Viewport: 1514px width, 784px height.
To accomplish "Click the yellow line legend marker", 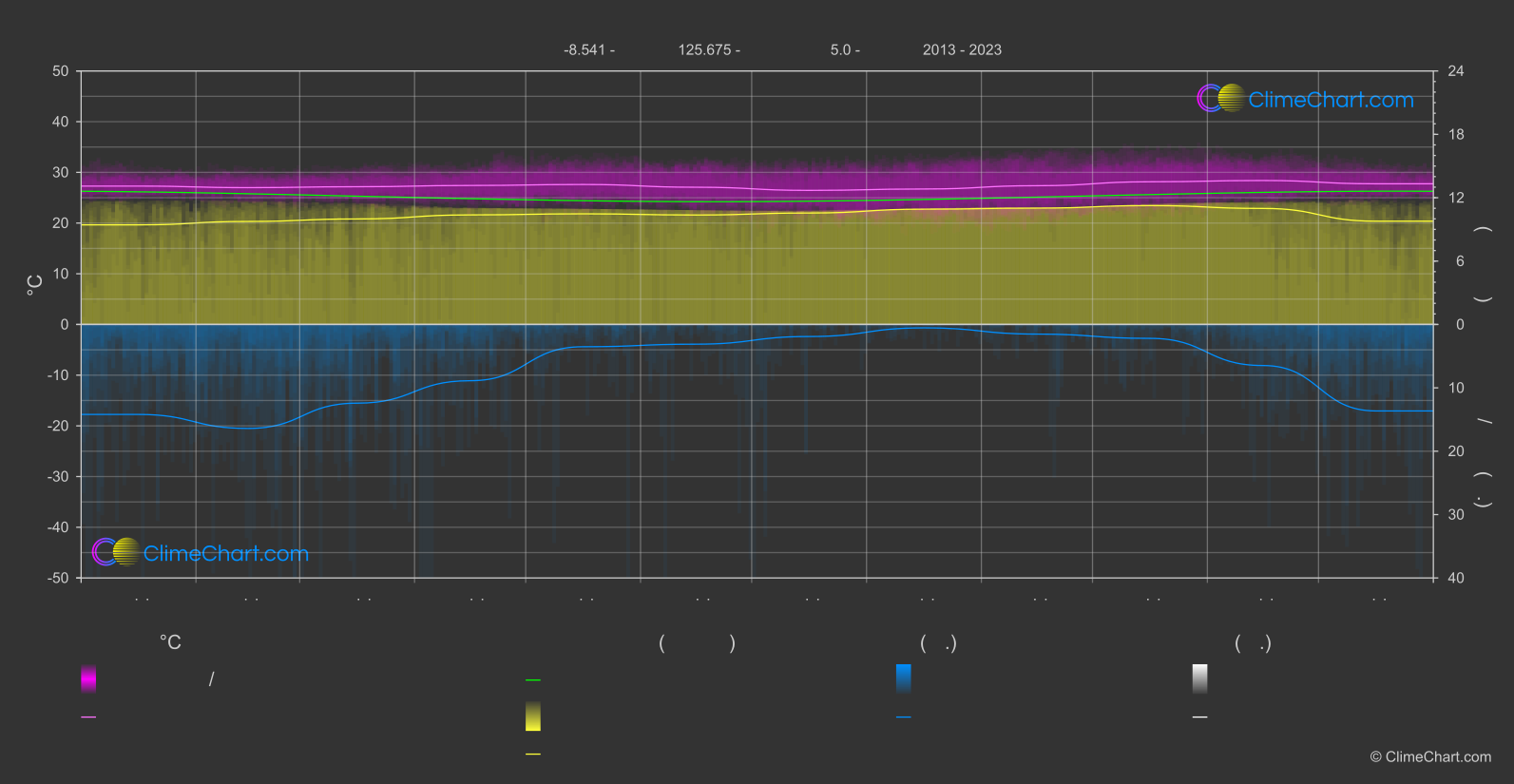I will [x=533, y=755].
